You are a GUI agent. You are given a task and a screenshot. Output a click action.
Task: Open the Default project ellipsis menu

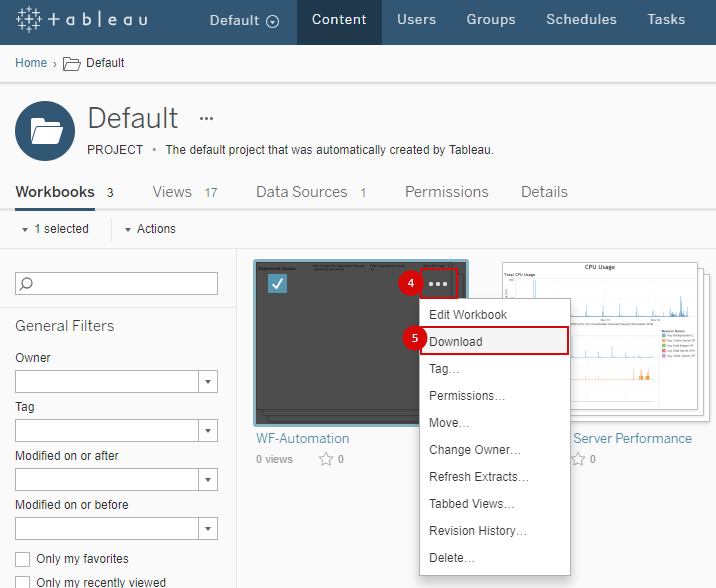point(206,119)
